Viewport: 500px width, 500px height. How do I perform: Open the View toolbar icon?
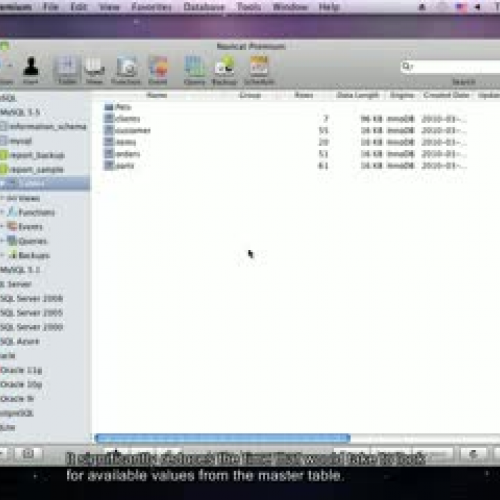point(95,67)
